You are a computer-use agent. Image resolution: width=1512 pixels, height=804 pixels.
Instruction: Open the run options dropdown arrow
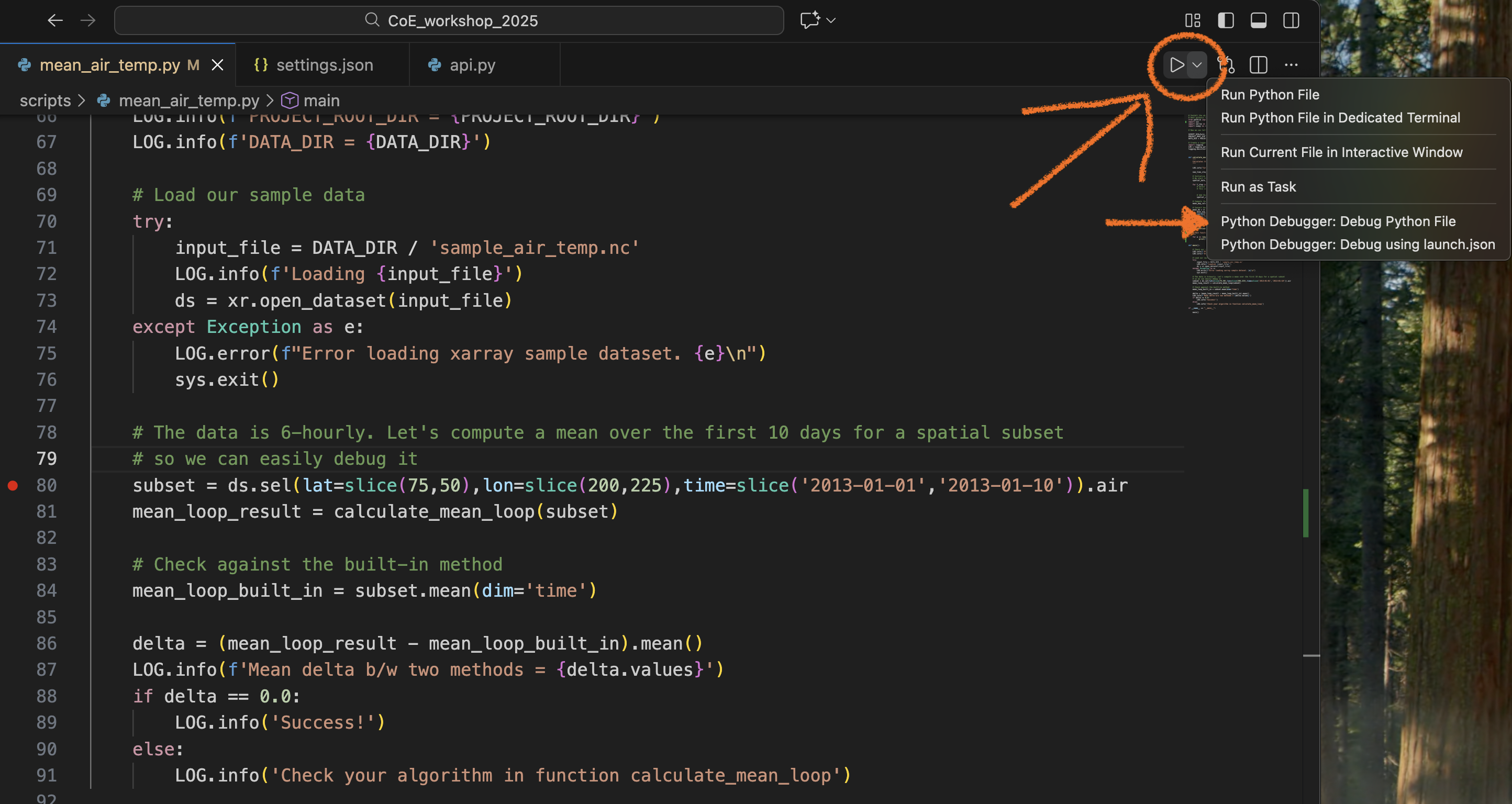click(1197, 64)
